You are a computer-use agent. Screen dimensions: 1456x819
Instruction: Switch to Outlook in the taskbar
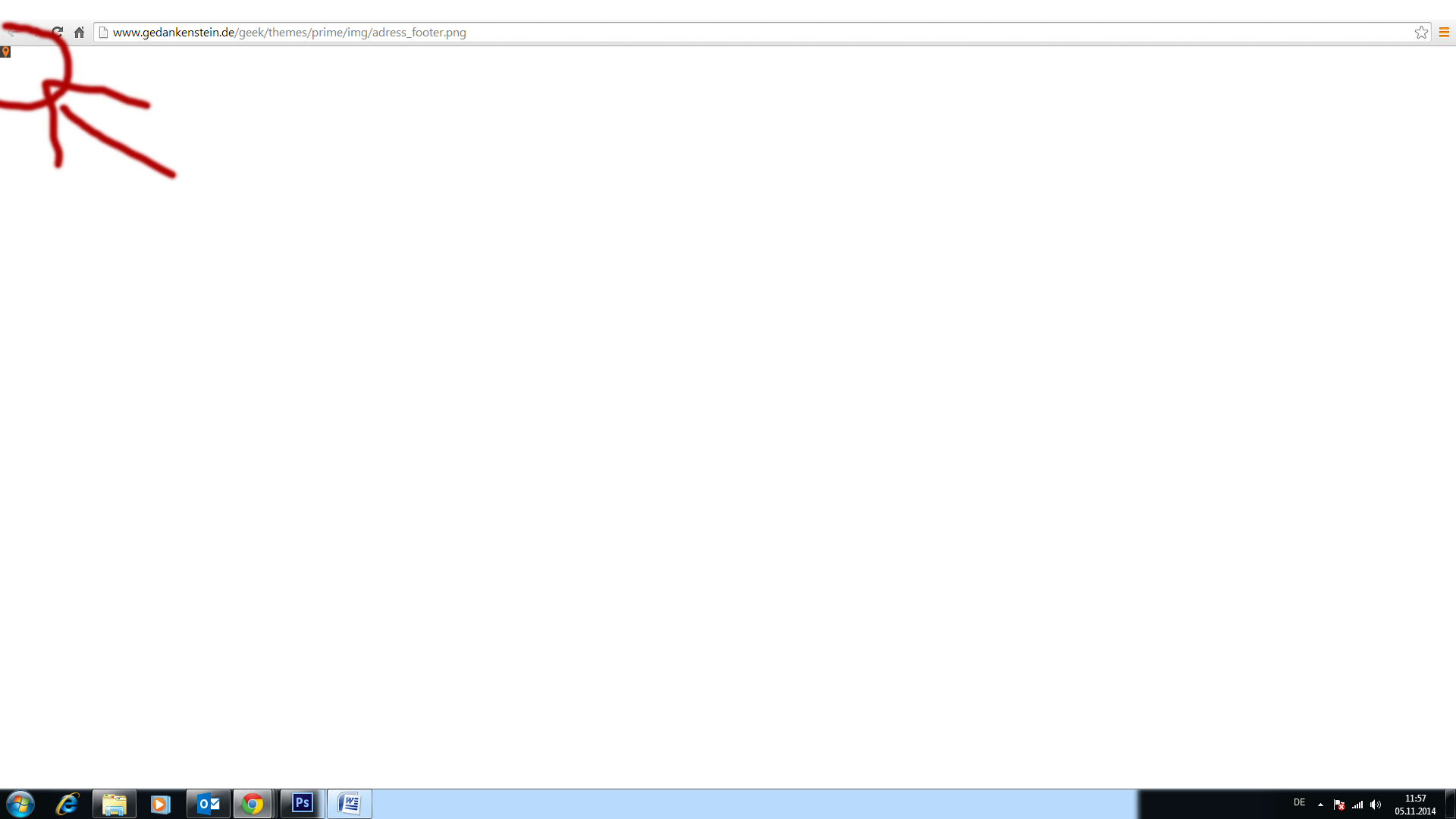pyautogui.click(x=208, y=804)
